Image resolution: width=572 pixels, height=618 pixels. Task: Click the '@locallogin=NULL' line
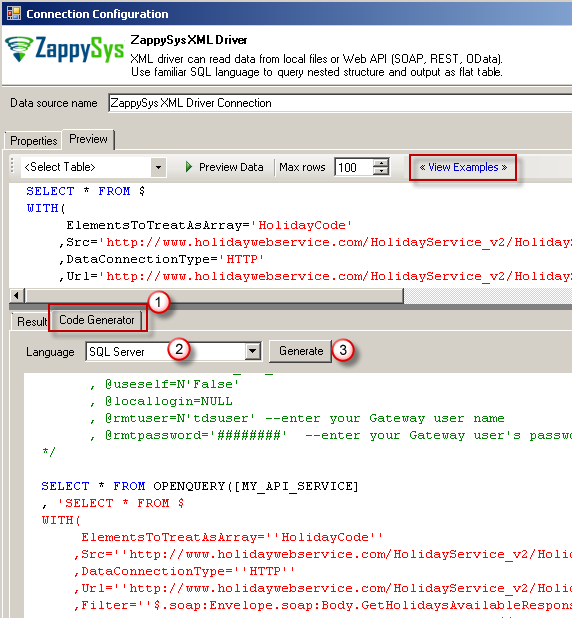click(161, 401)
